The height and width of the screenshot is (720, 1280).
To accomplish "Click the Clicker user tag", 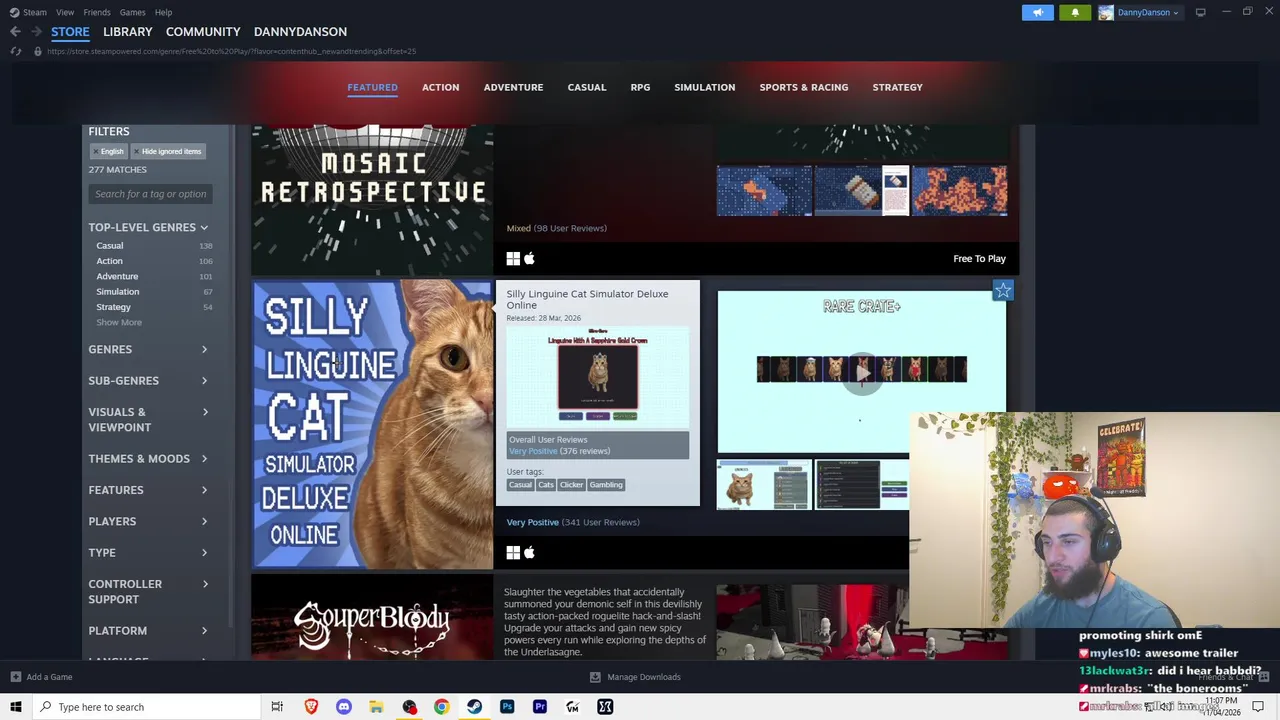I will click(x=571, y=485).
